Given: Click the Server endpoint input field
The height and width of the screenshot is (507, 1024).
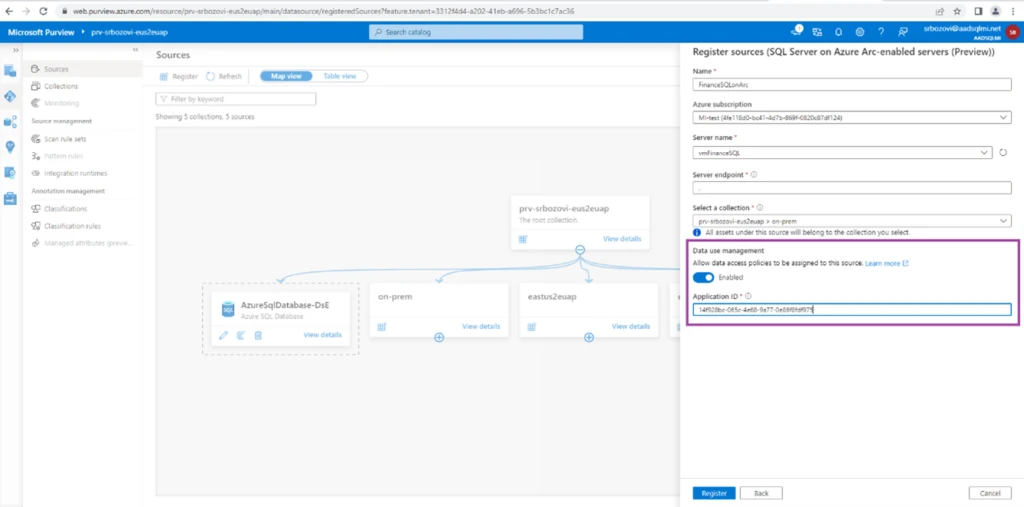Looking at the screenshot, I should click(852, 187).
